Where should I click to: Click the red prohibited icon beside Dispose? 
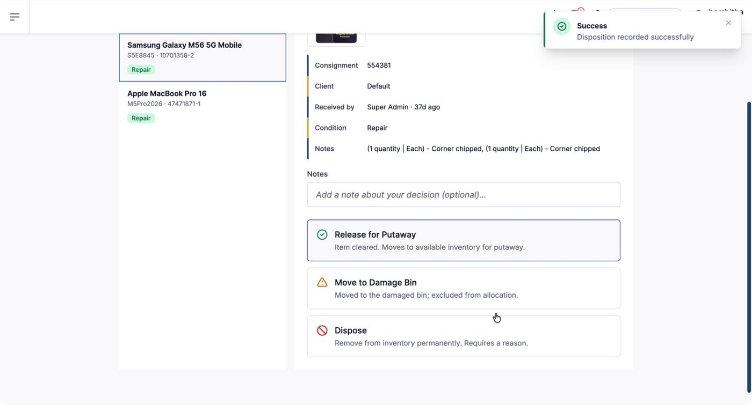click(322, 331)
